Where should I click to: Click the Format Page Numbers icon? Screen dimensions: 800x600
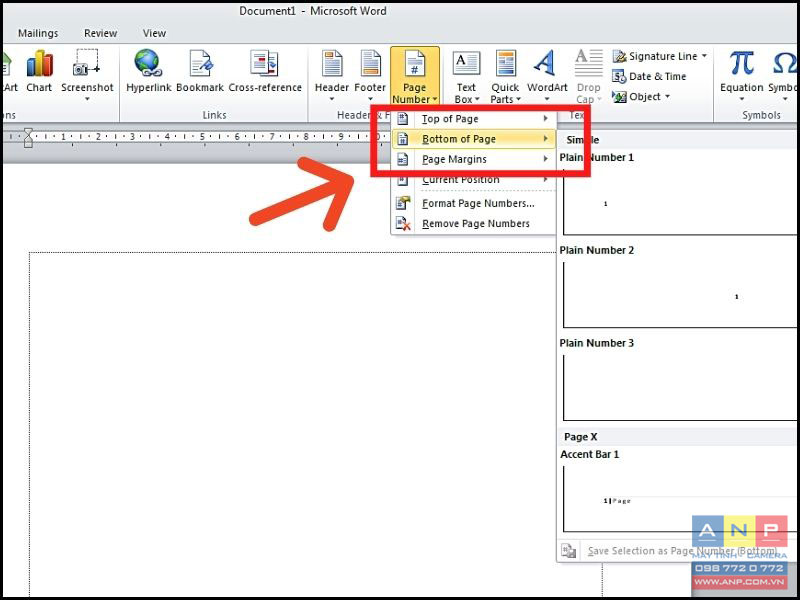coord(403,203)
